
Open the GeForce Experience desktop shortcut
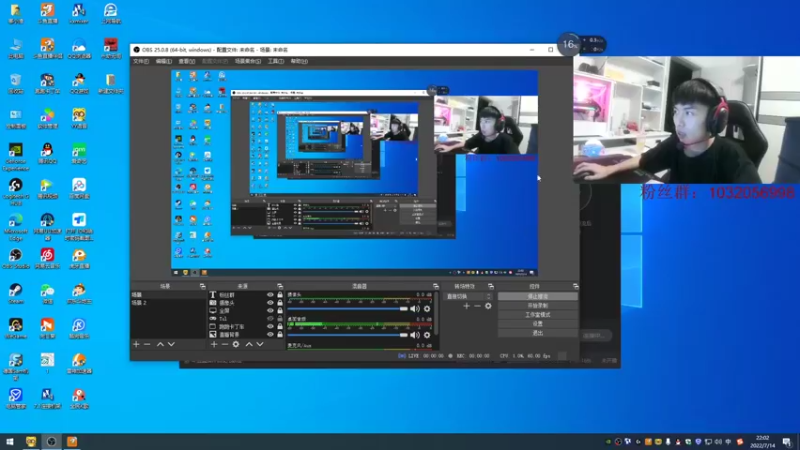coord(15,157)
